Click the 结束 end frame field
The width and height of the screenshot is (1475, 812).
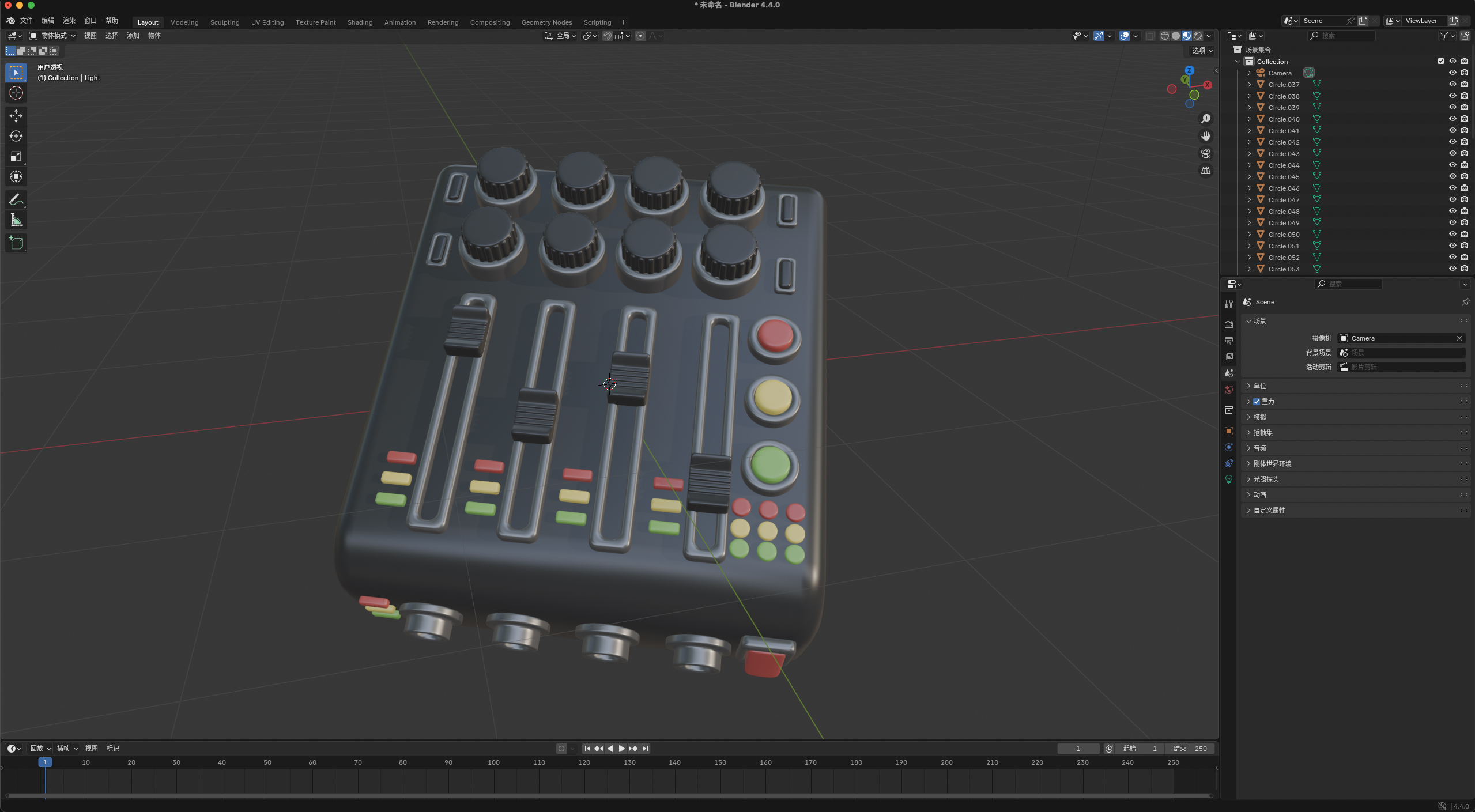[1190, 749]
